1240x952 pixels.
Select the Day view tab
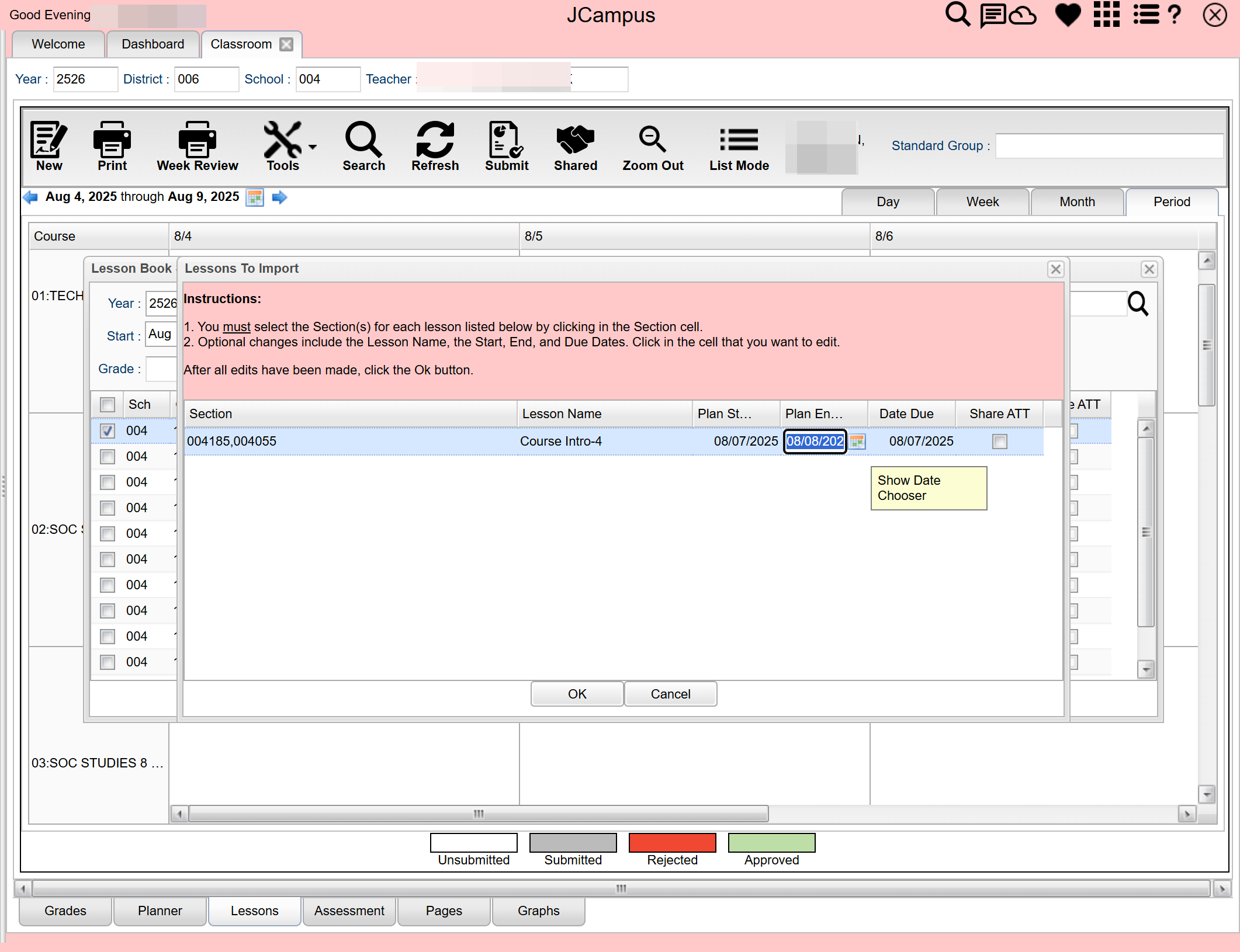click(888, 202)
